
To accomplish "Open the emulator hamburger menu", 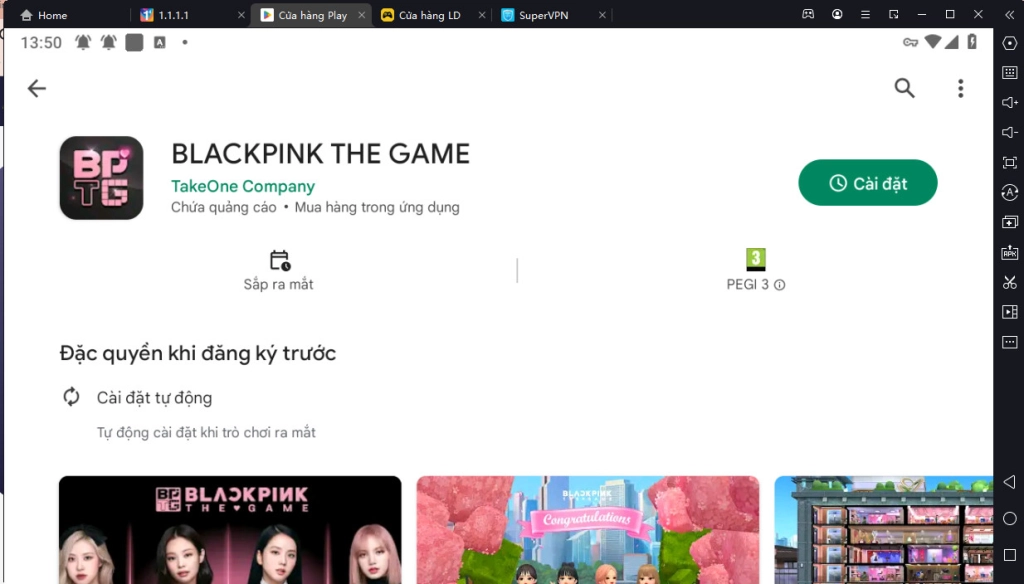I will [865, 14].
